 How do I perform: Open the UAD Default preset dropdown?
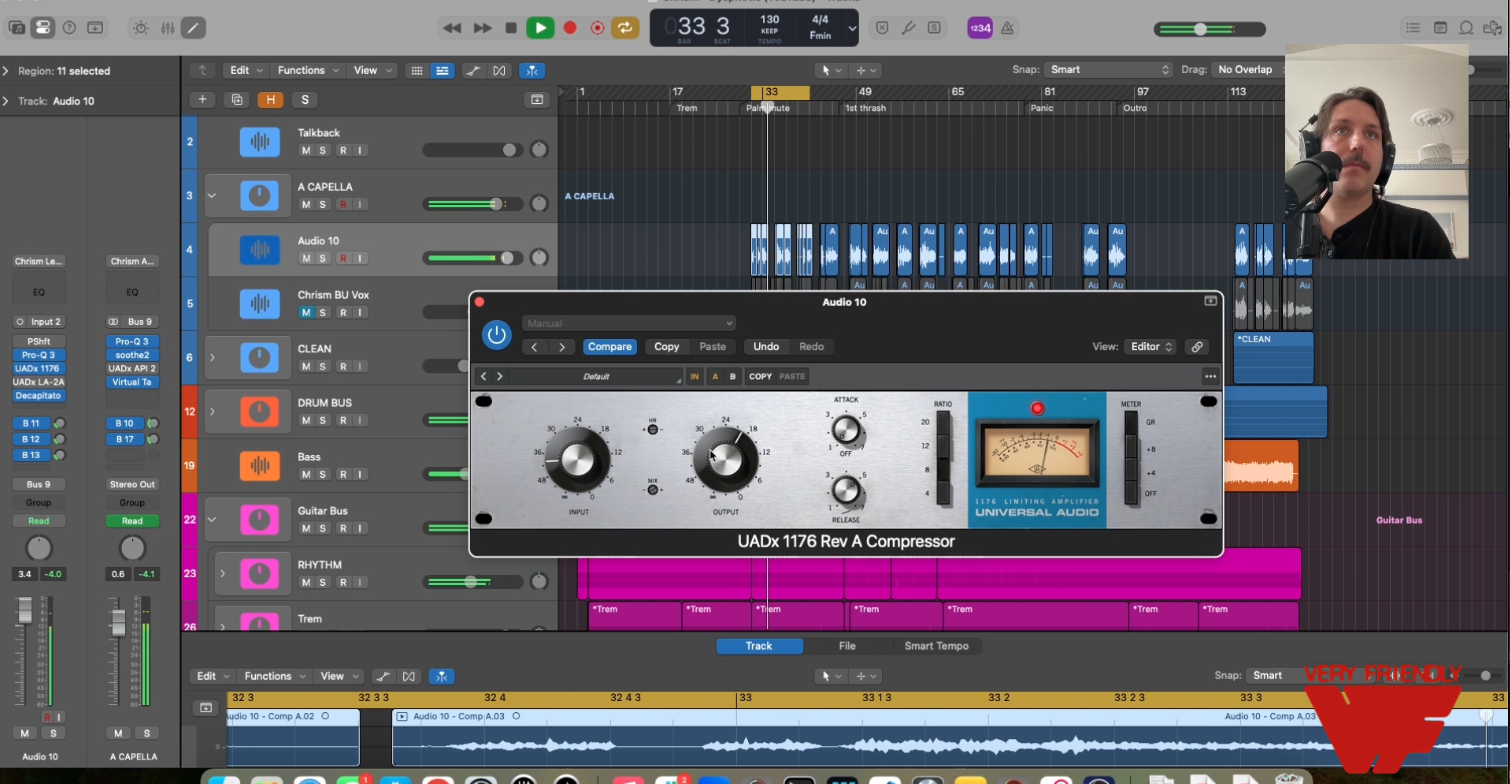coord(596,377)
